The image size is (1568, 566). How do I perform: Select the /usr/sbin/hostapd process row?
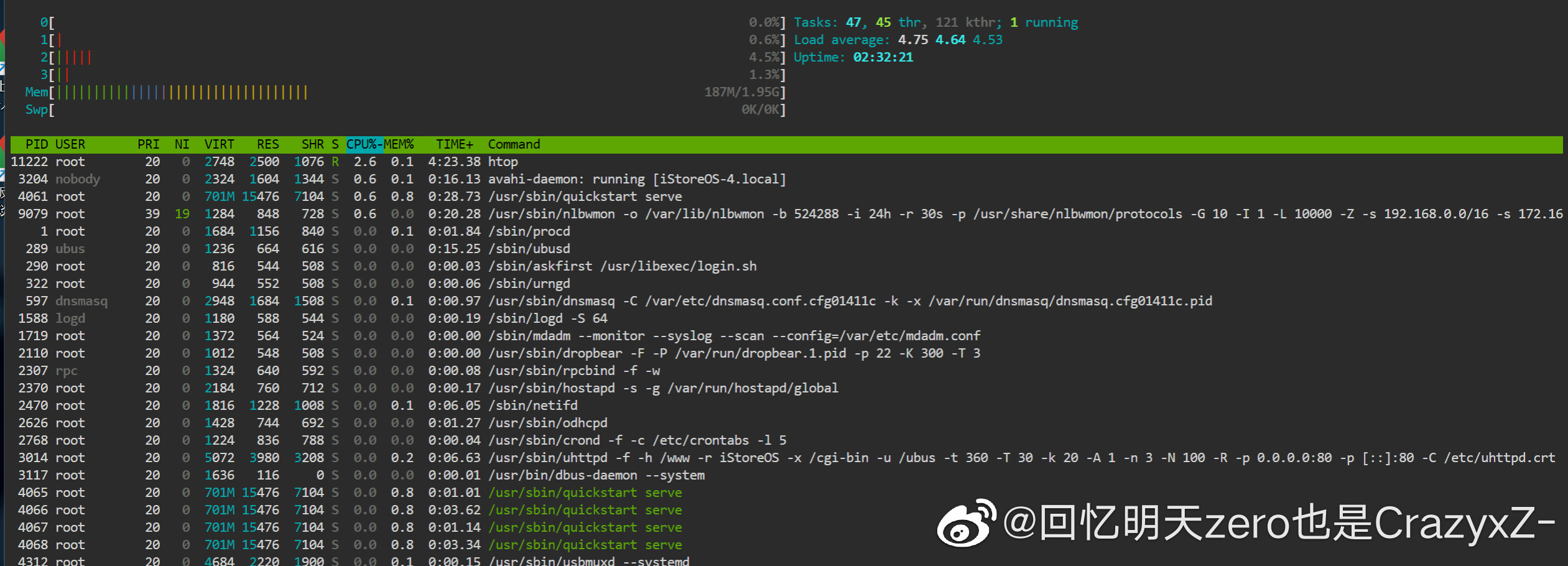tap(662, 388)
